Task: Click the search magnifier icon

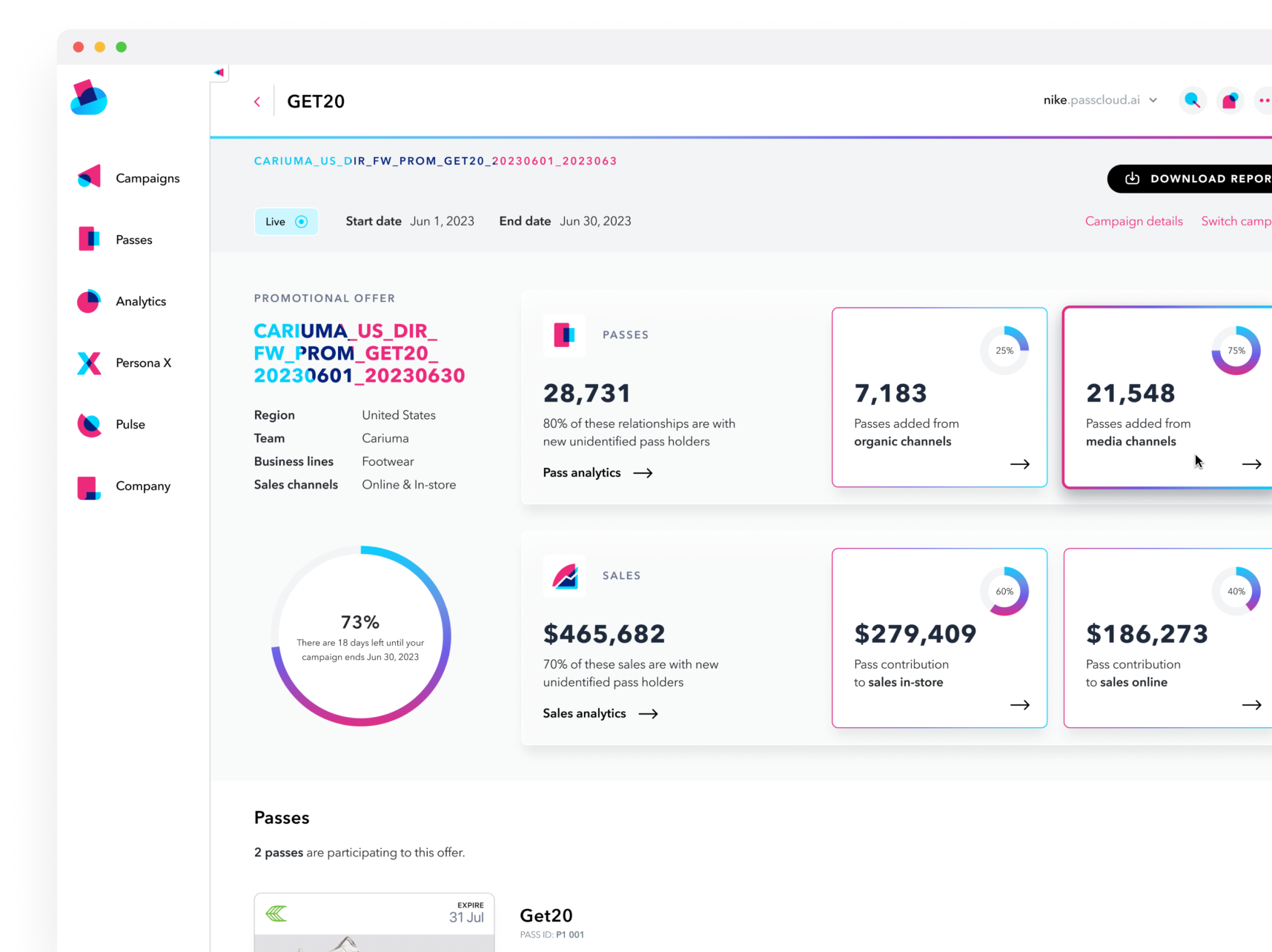Action: (x=1192, y=100)
